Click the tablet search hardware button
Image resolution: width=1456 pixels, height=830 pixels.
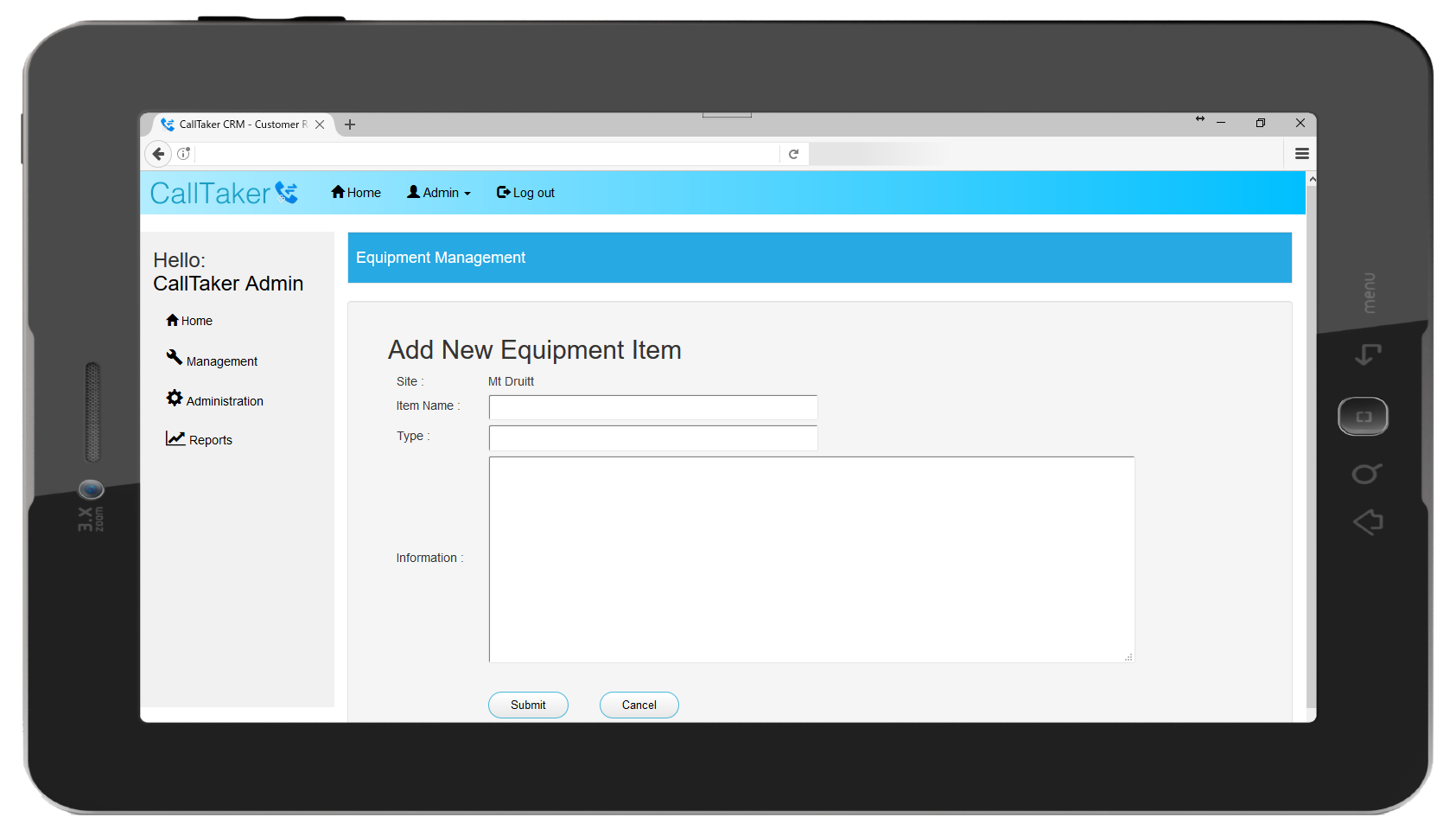click(1366, 474)
